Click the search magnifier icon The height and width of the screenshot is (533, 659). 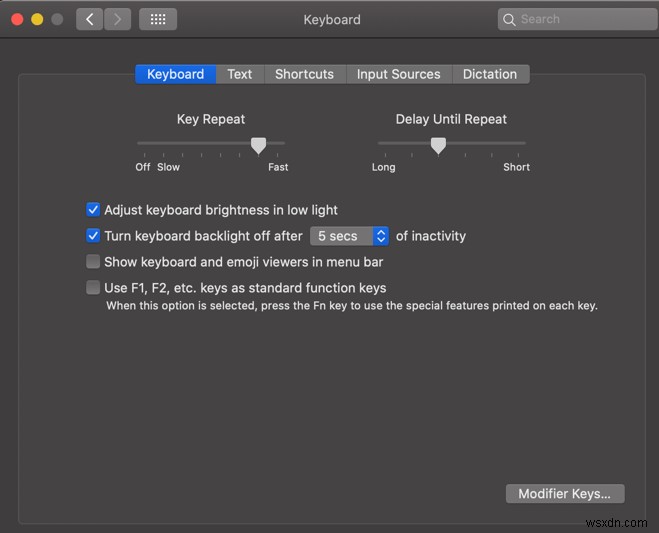click(510, 19)
